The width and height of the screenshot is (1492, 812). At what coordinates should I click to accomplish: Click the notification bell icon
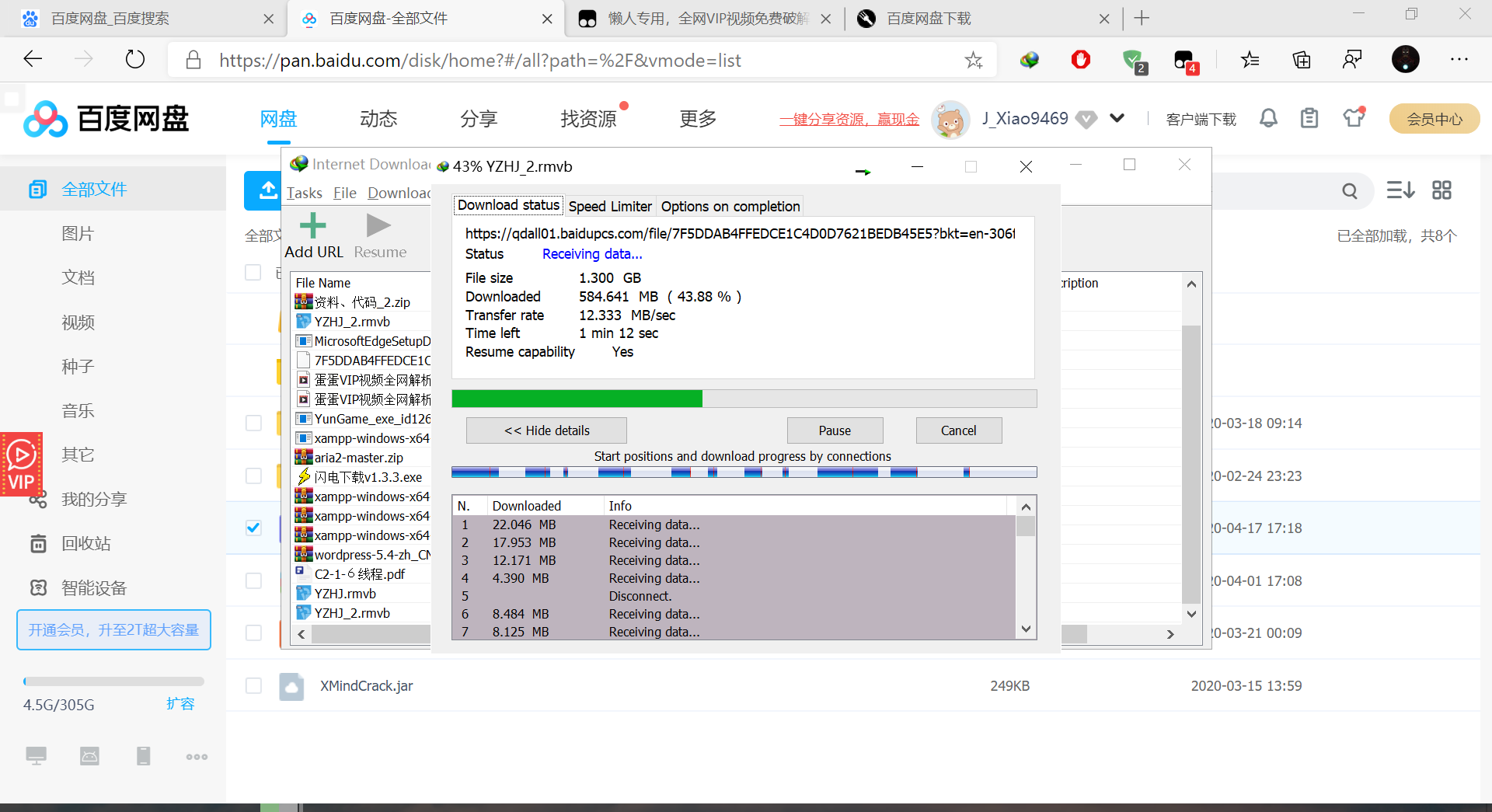tap(1268, 118)
